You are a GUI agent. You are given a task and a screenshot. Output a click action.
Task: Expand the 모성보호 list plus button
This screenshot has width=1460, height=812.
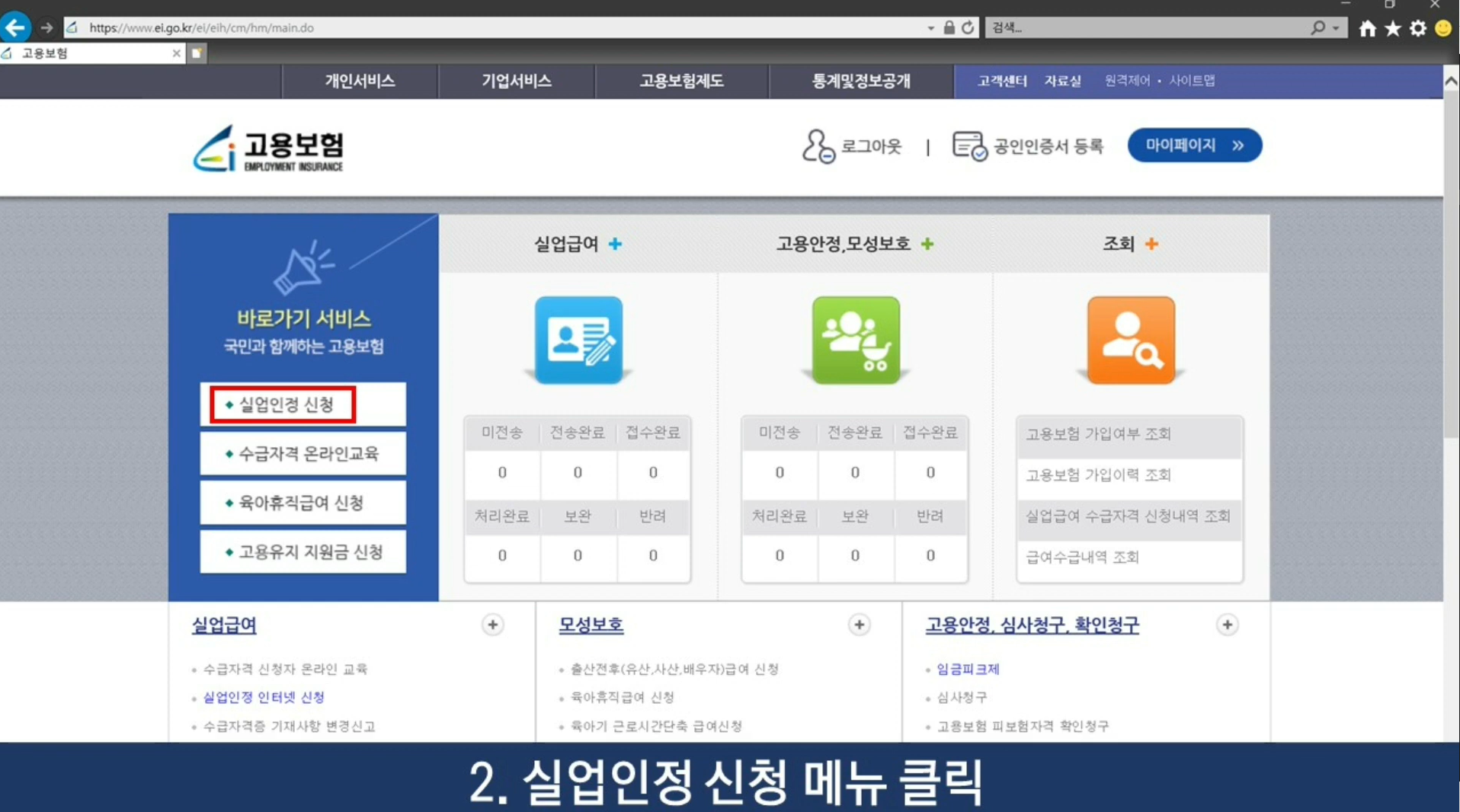click(860, 625)
